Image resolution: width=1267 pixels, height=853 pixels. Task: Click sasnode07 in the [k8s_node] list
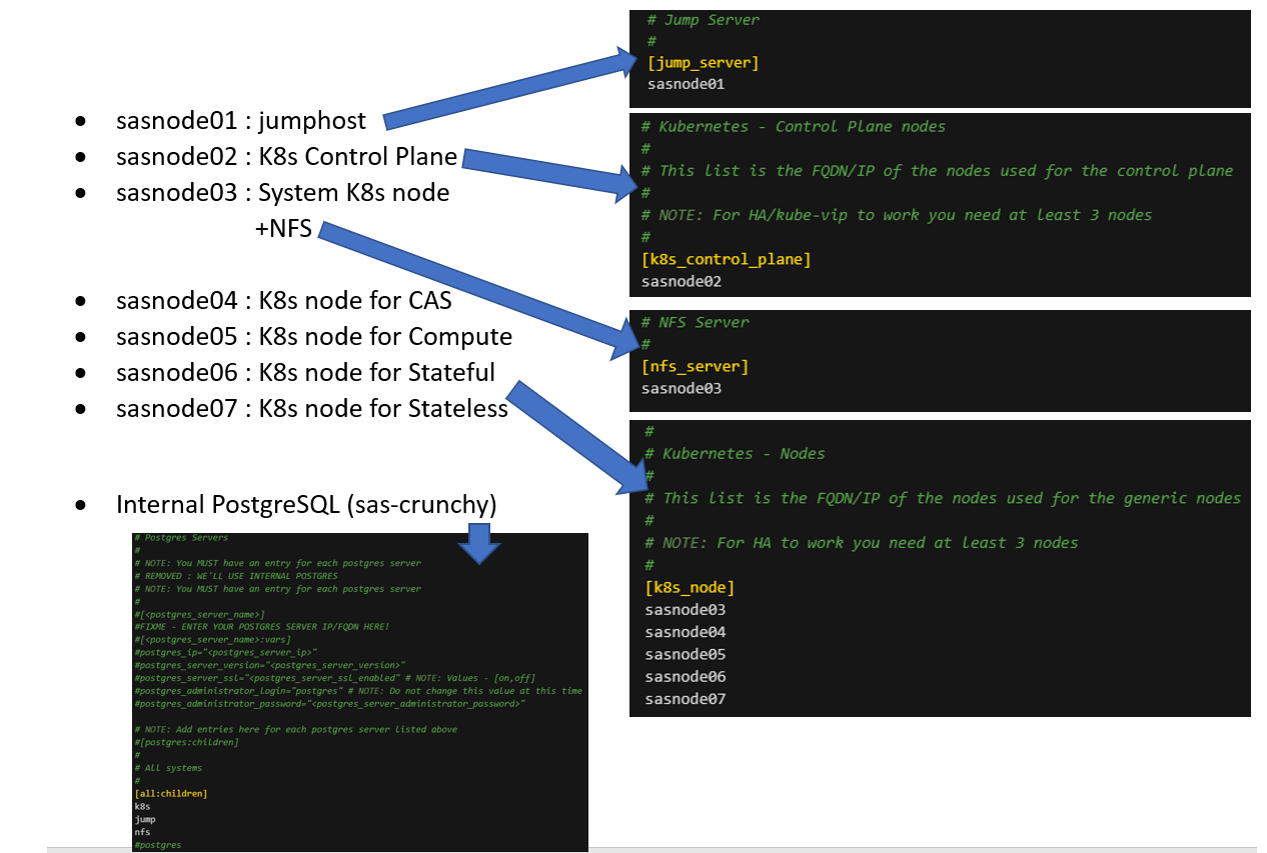pyautogui.click(x=685, y=698)
